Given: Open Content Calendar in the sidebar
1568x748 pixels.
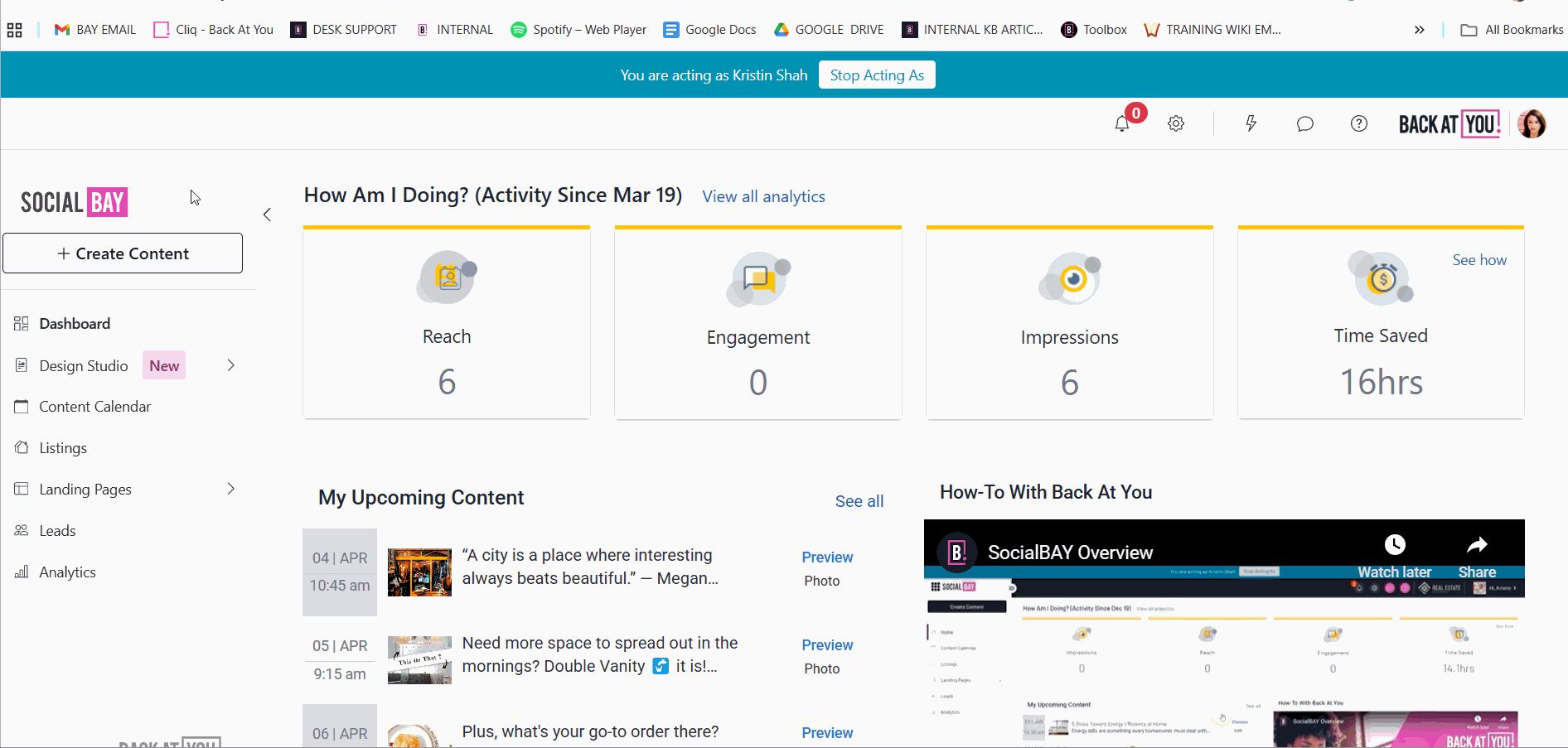Looking at the screenshot, I should click(95, 407).
